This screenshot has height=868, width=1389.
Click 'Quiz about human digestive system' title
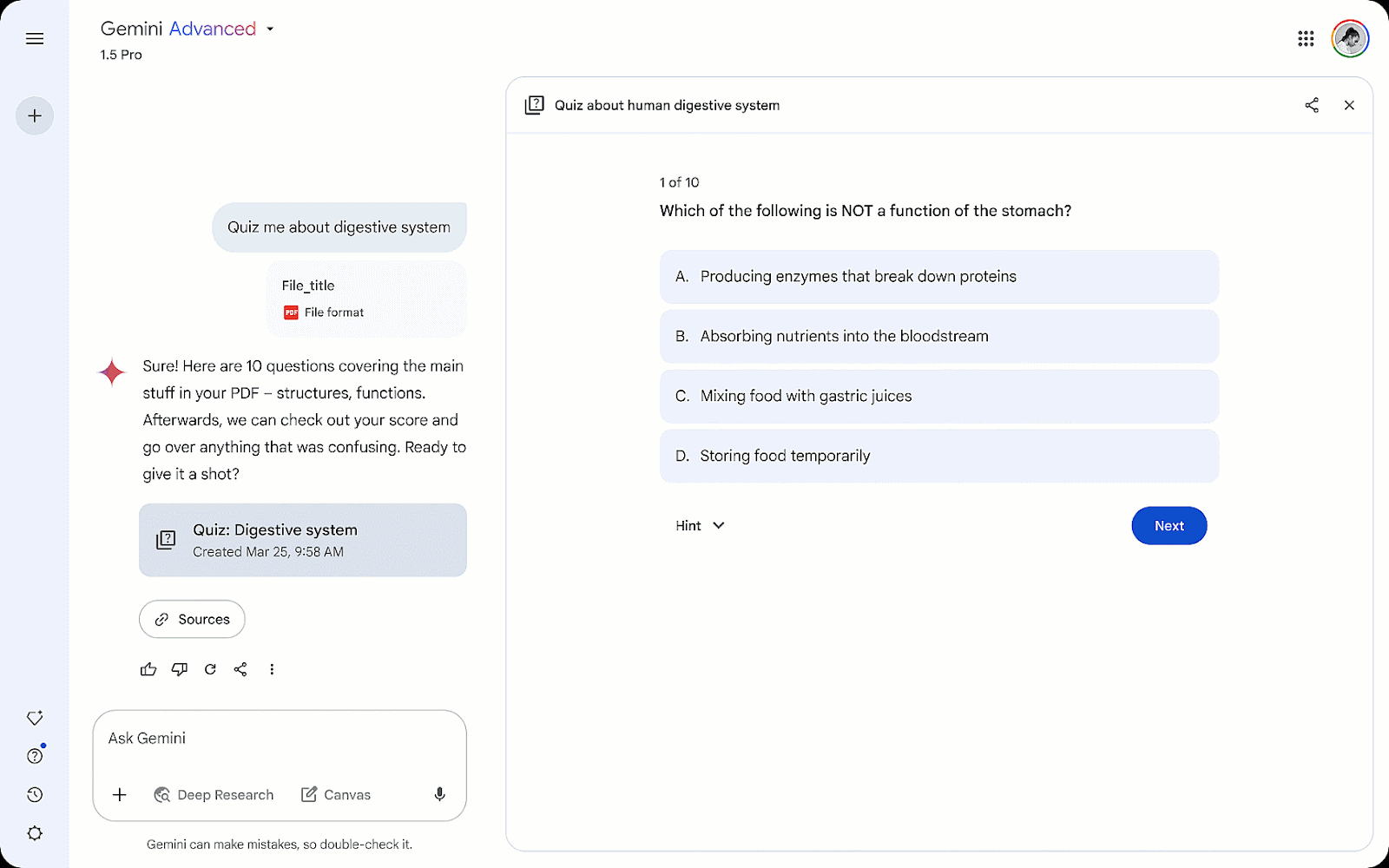click(668, 105)
